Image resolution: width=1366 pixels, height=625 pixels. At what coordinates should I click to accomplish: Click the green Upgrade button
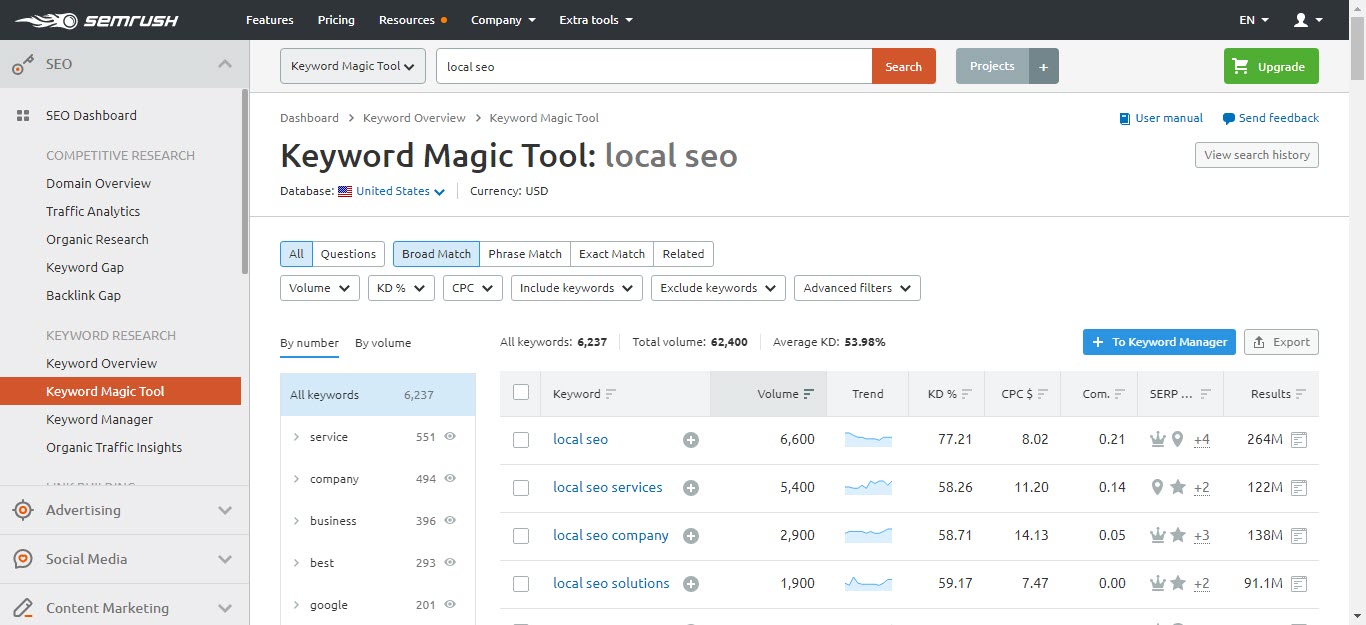(1271, 67)
